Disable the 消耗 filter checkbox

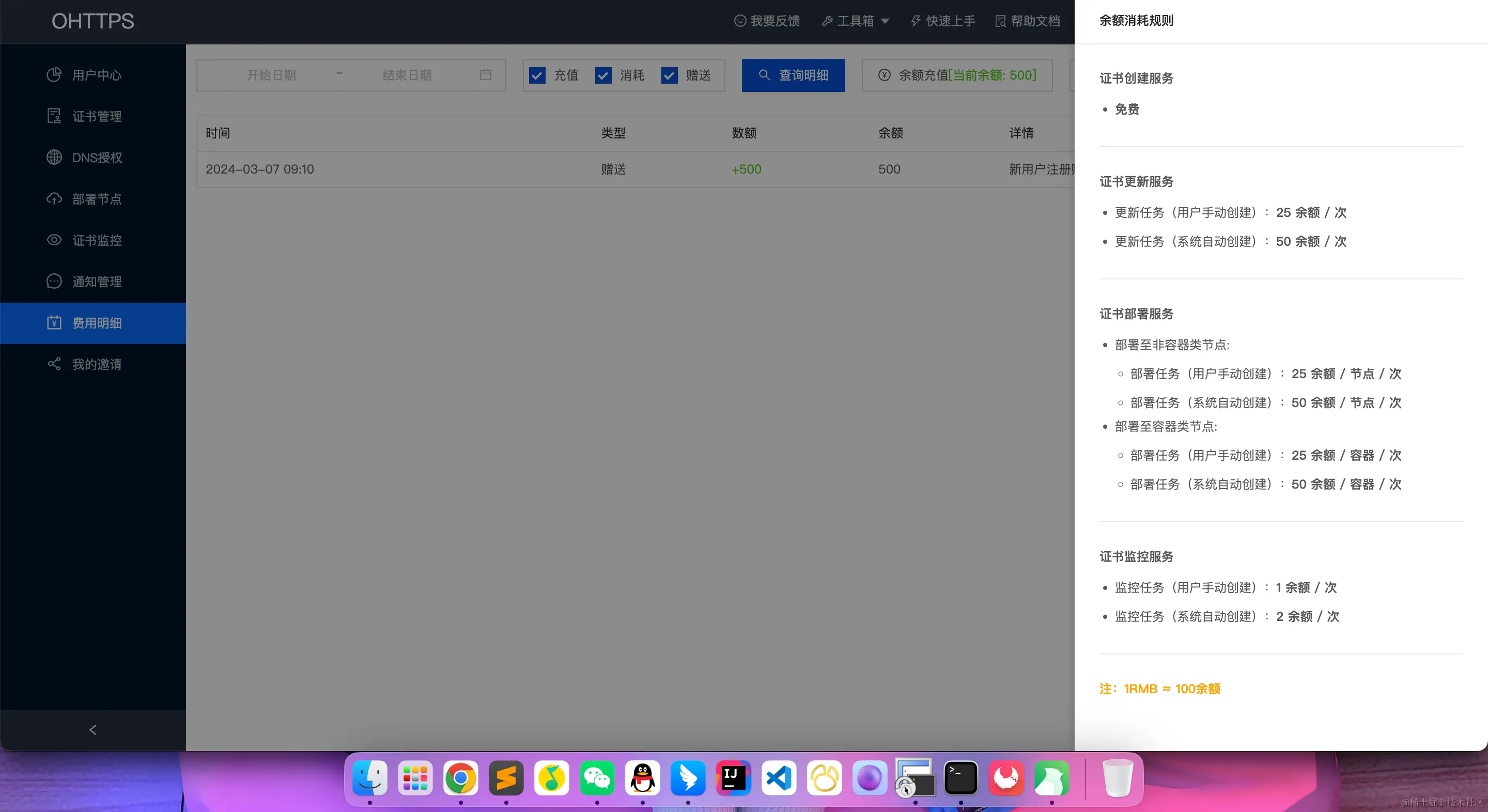click(603, 75)
